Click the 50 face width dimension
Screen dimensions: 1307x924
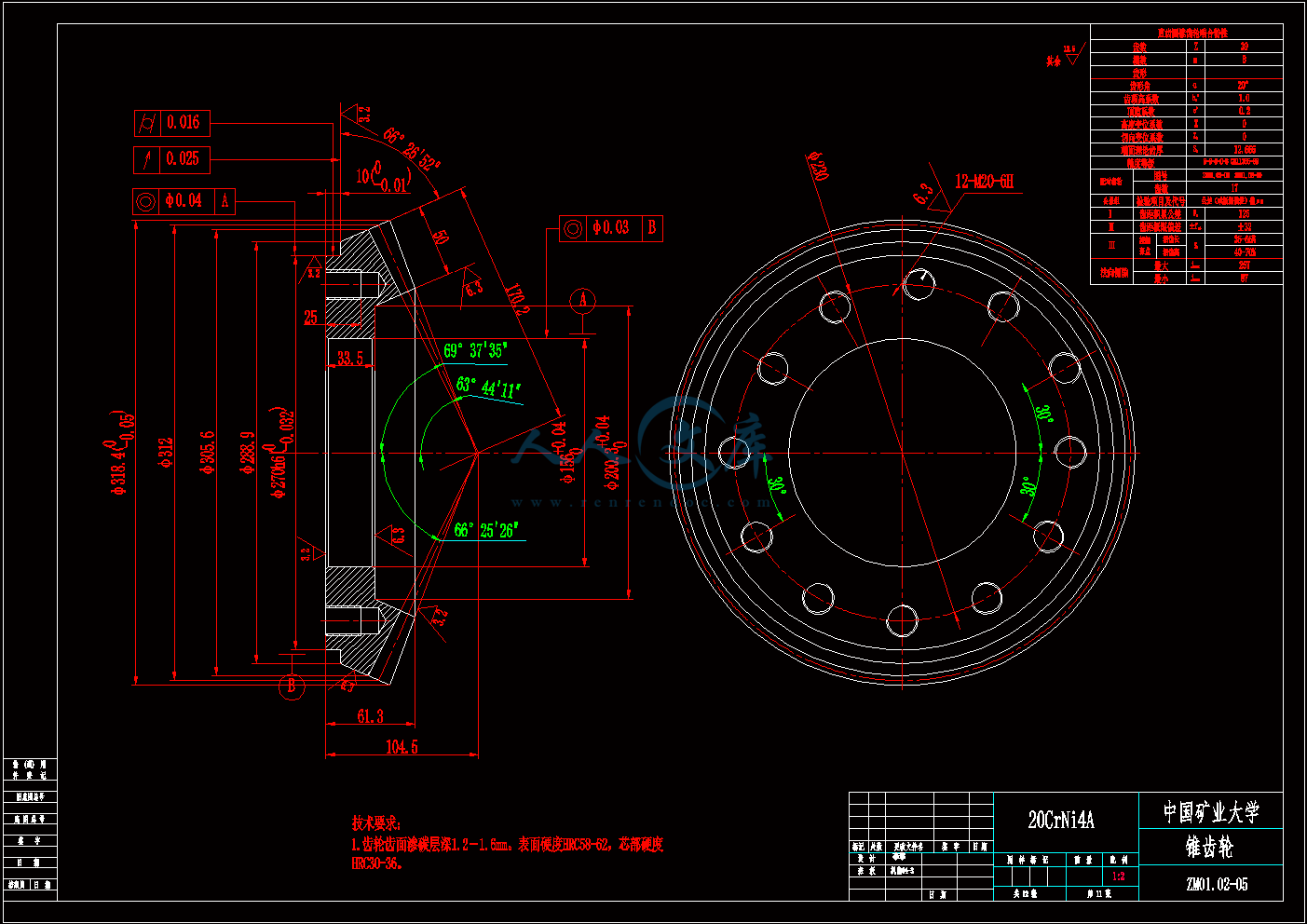coord(440,237)
